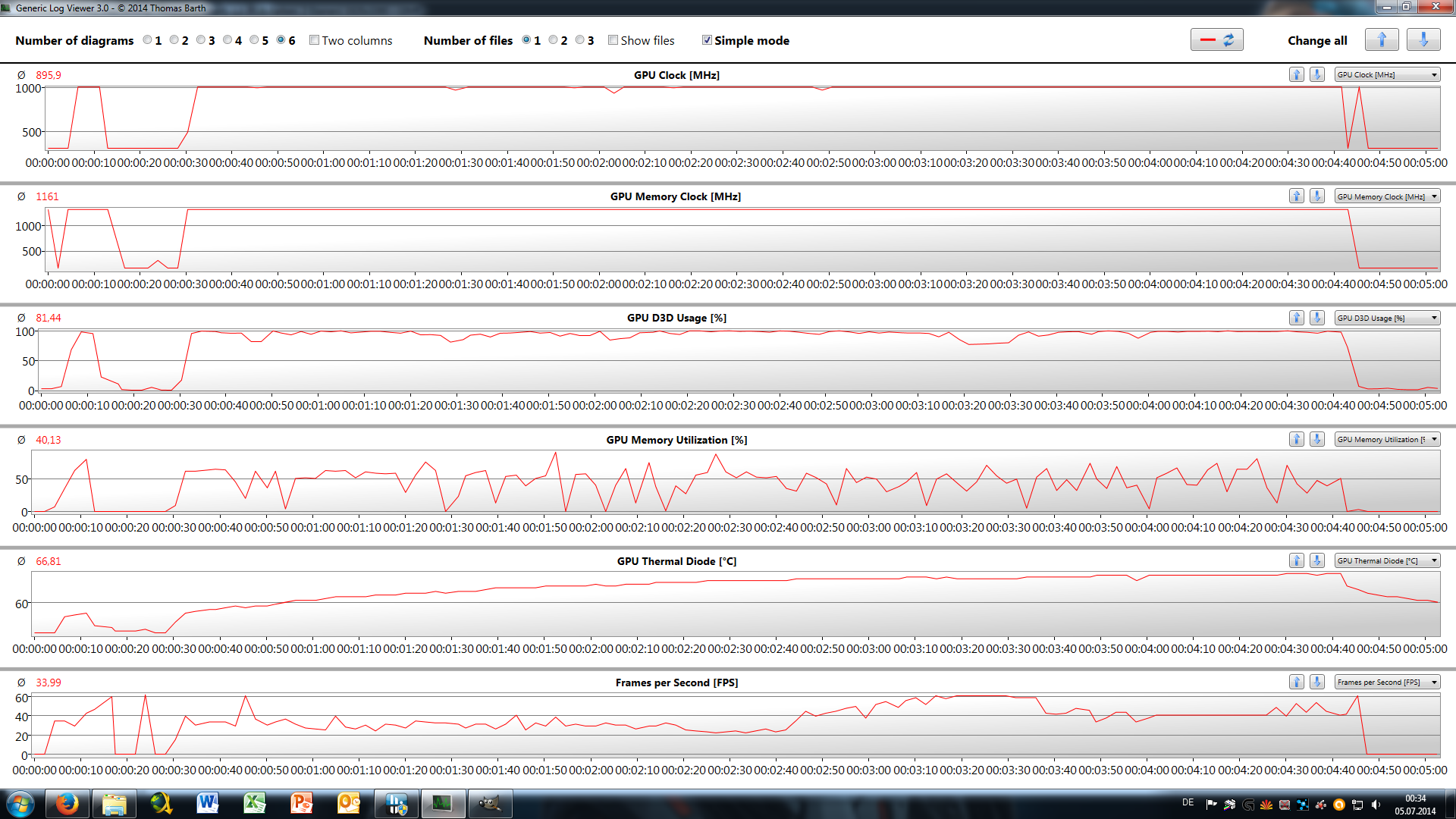Open the GPU Clock [MHz] dropdown
This screenshot has height=819, width=1456.
1387,74
